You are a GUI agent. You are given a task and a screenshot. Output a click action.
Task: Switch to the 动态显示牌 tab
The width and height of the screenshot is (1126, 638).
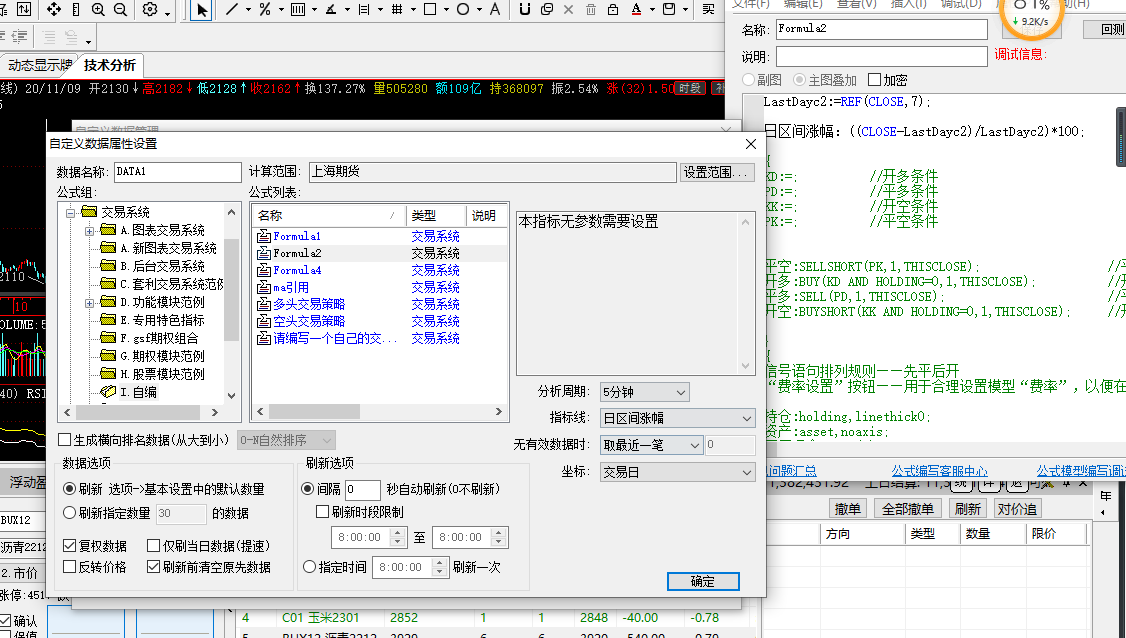(x=39, y=65)
